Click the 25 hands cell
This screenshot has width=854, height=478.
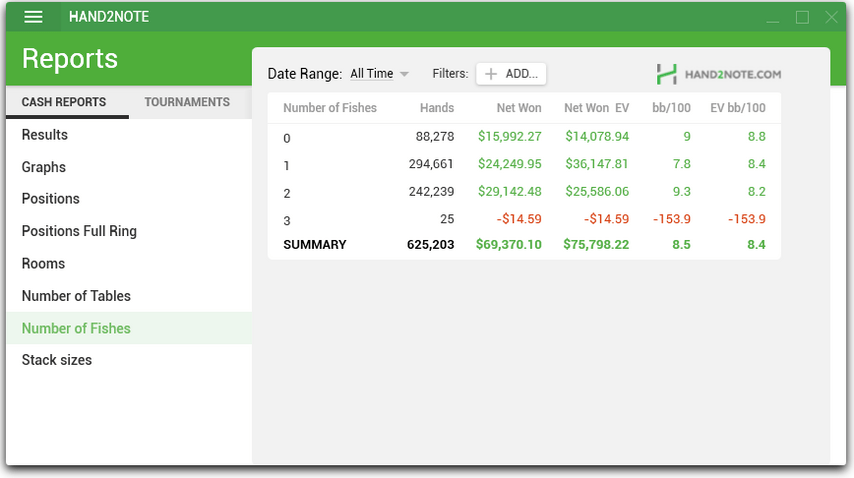click(447, 219)
